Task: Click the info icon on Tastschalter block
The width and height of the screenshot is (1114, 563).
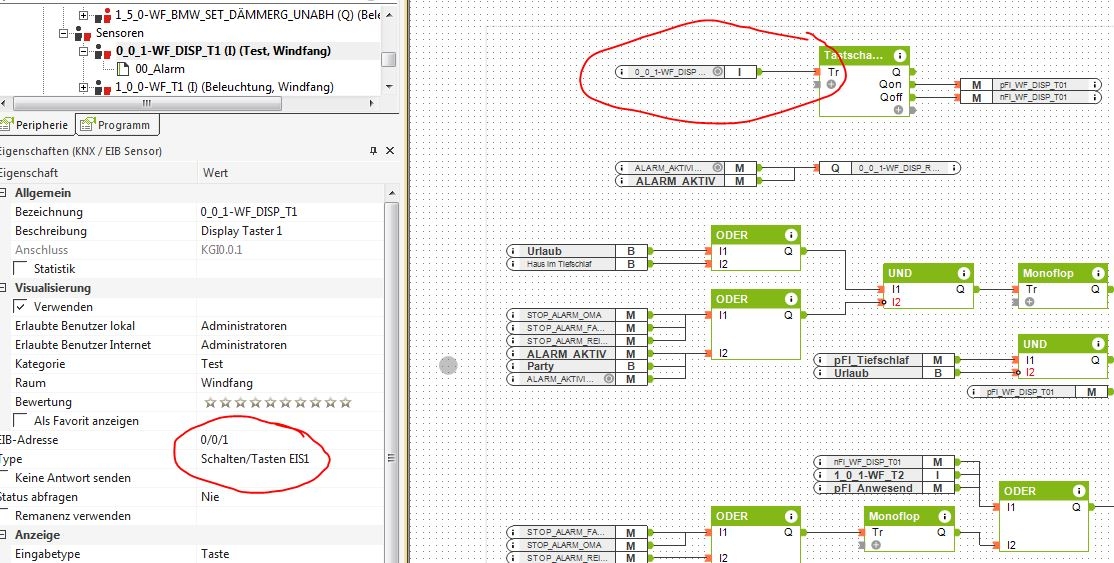Action: pos(900,56)
